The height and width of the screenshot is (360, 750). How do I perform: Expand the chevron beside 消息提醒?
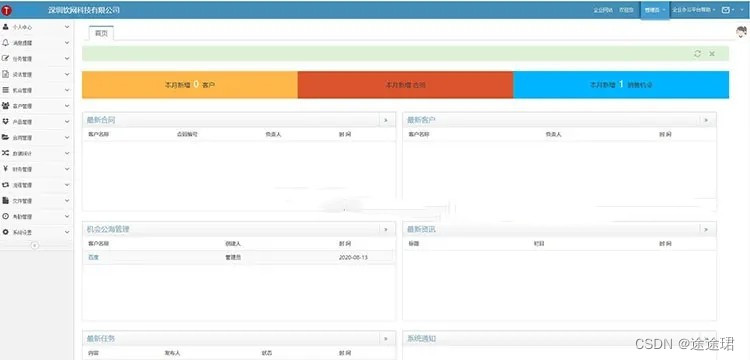(x=67, y=43)
